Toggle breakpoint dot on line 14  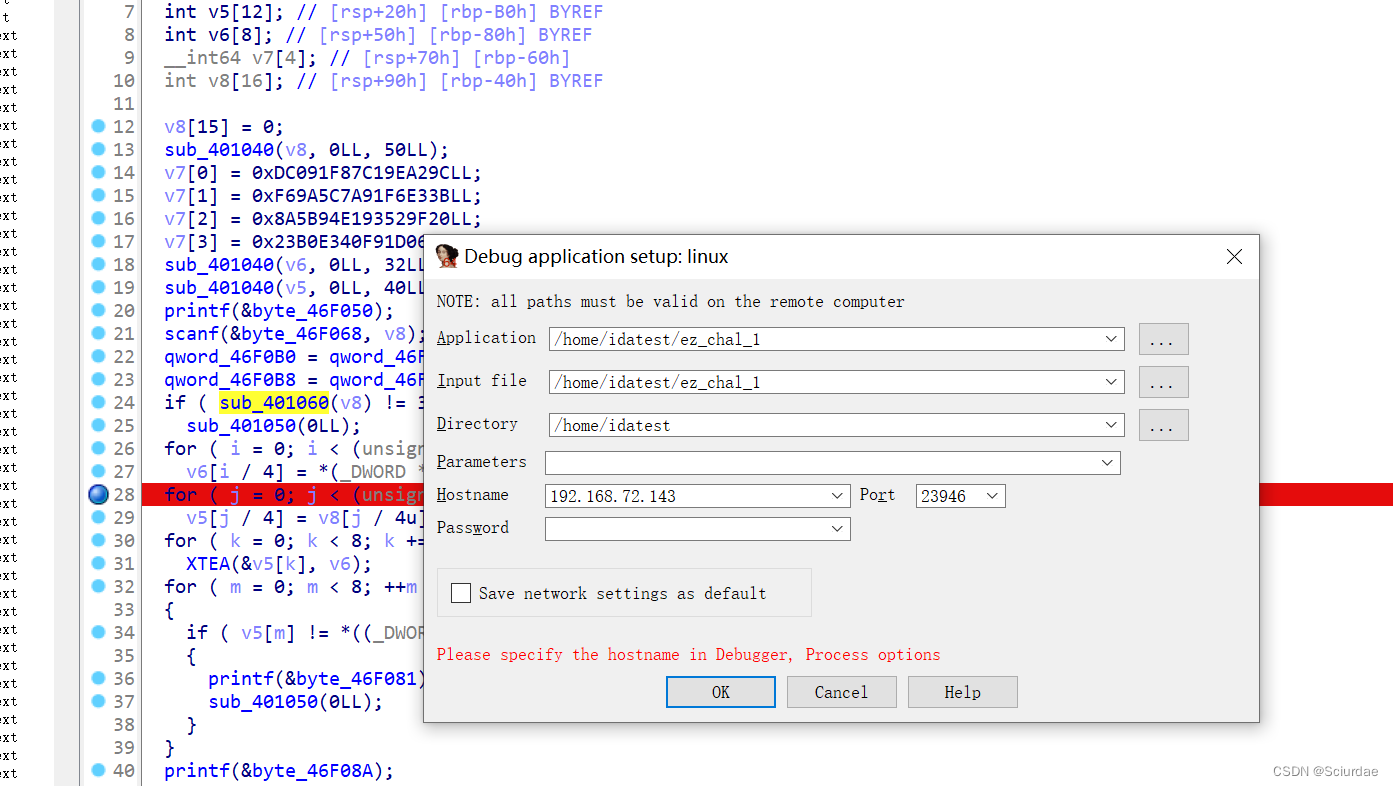pyautogui.click(x=98, y=172)
